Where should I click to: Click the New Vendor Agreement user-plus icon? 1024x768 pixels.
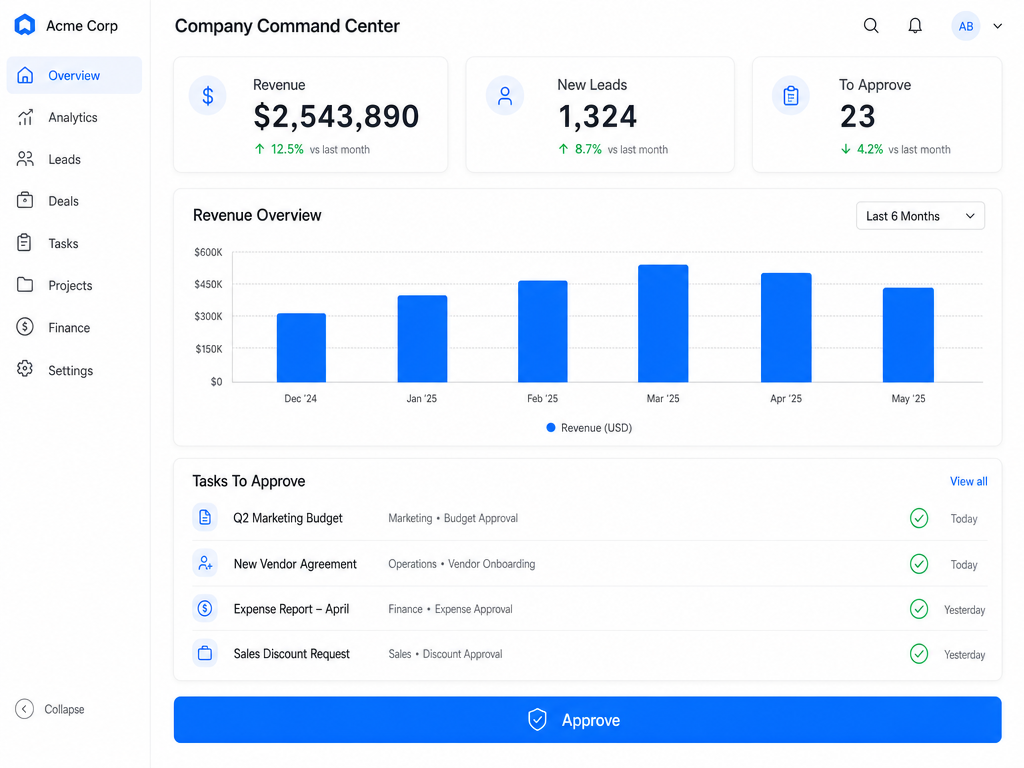point(205,563)
